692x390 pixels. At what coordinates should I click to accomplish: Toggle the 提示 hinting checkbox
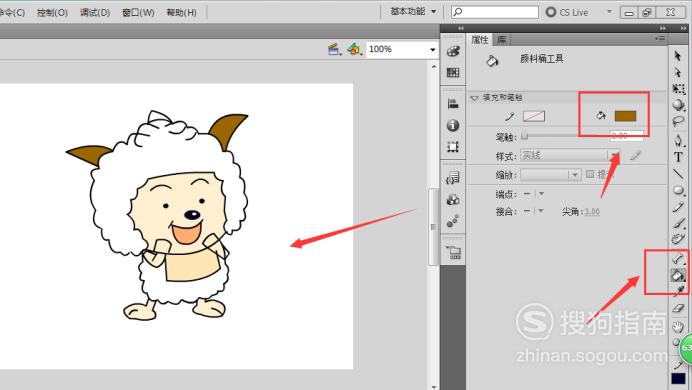[590, 174]
